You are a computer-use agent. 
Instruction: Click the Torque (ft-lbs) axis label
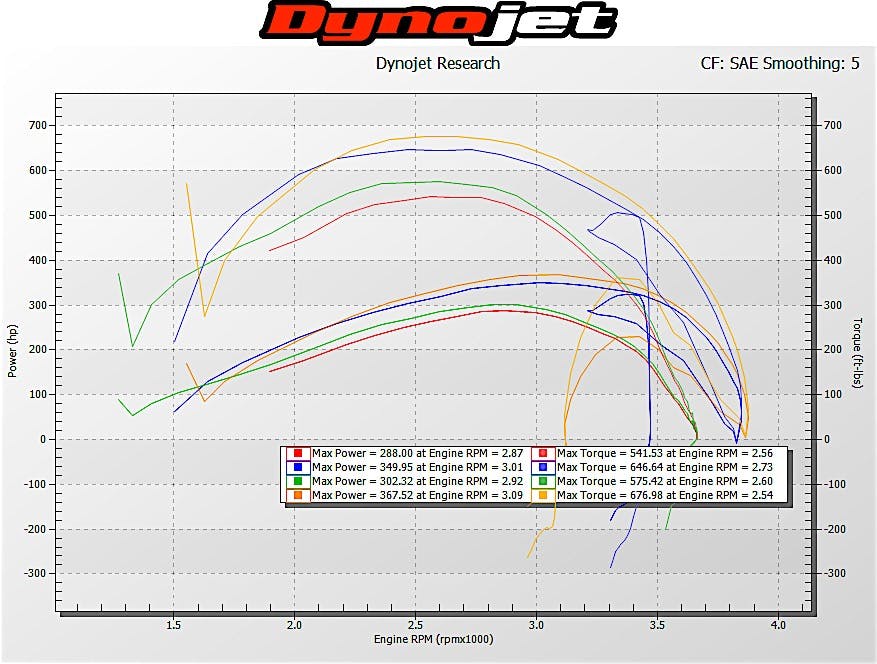[858, 351]
